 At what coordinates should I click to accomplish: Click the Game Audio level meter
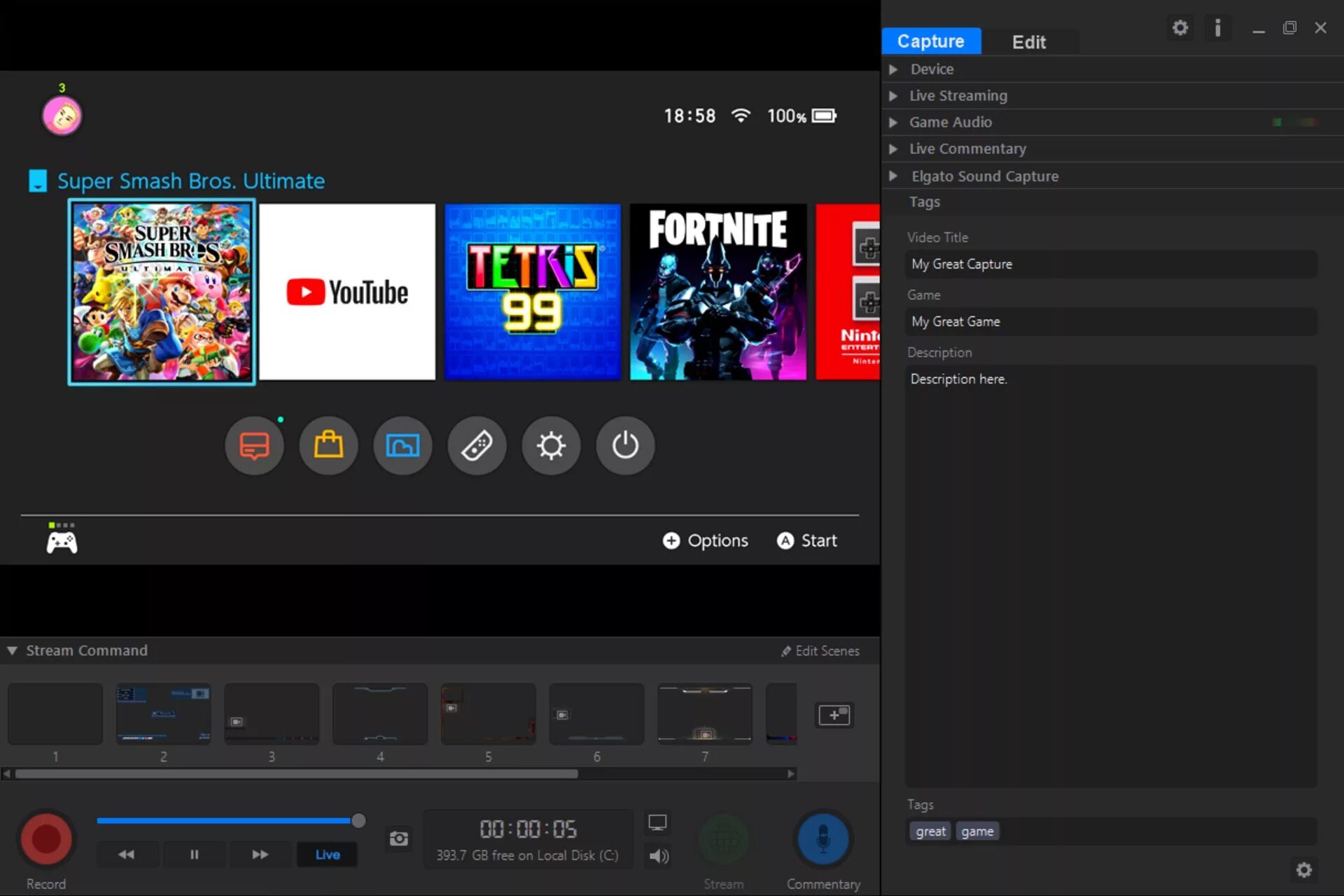coord(1295,122)
